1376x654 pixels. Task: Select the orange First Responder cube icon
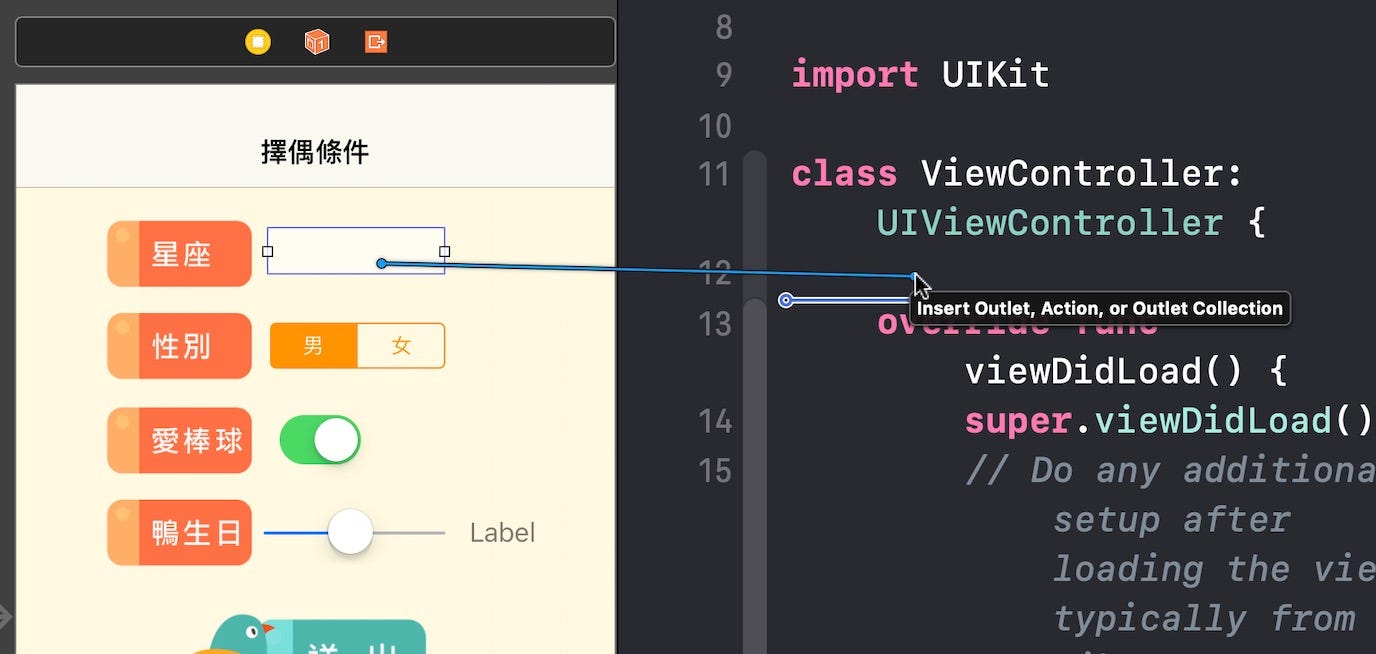[316, 41]
